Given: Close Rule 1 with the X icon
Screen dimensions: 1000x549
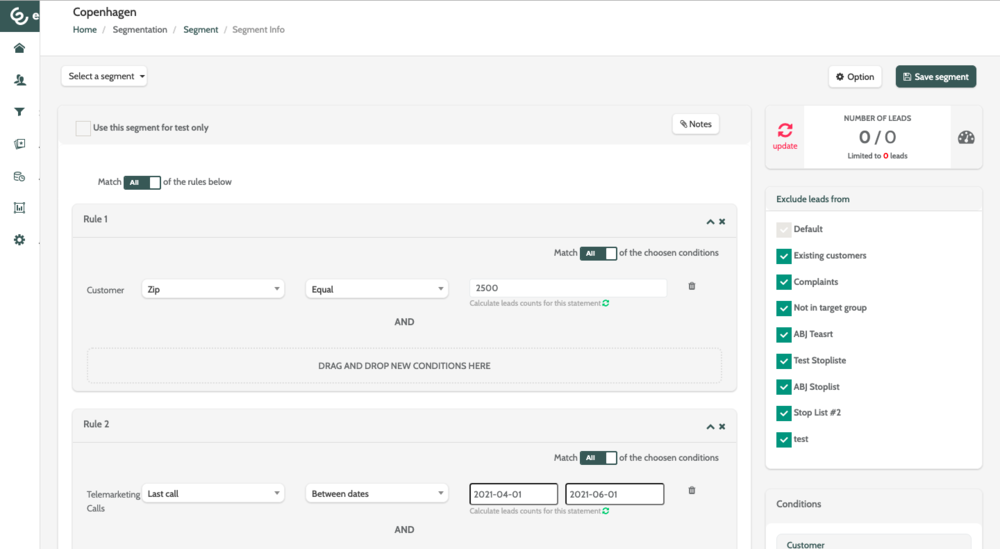Looking at the screenshot, I should [722, 222].
